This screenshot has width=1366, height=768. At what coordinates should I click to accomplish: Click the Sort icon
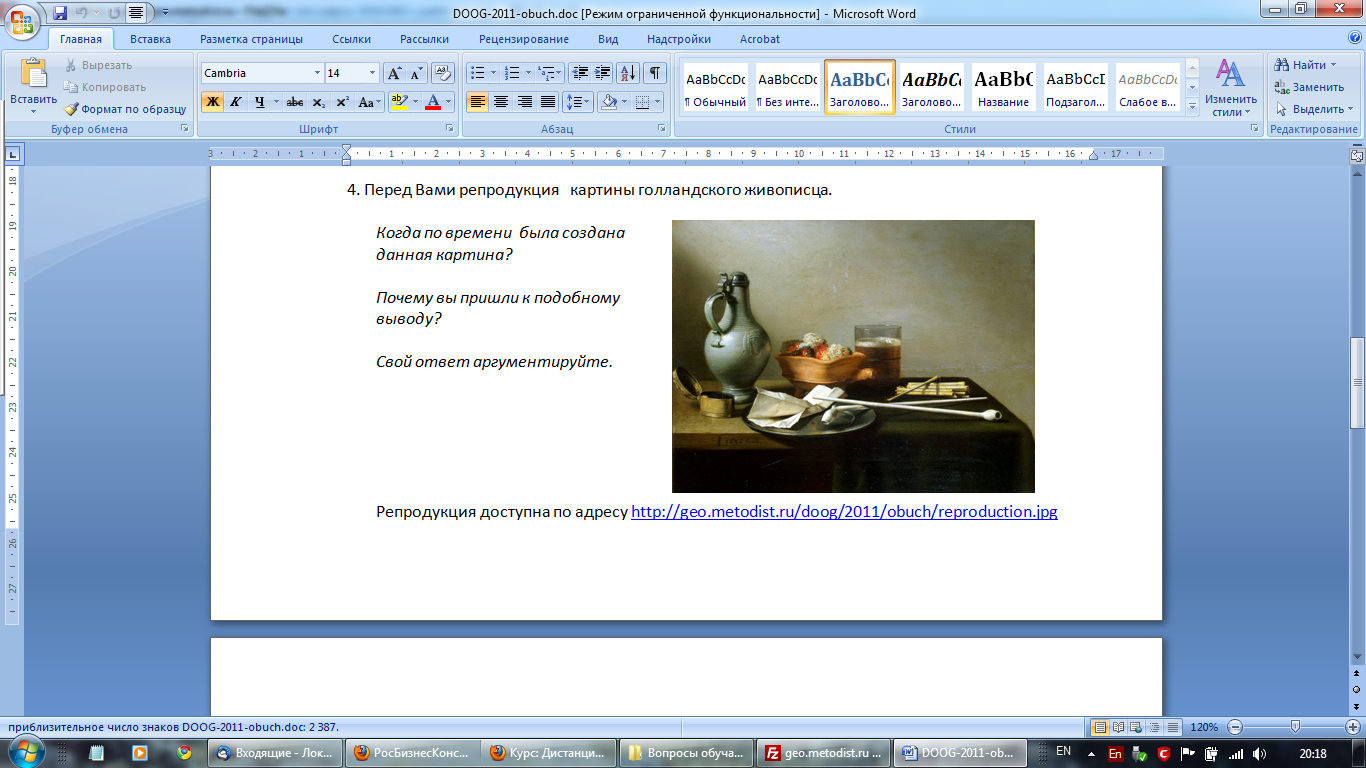pyautogui.click(x=629, y=73)
